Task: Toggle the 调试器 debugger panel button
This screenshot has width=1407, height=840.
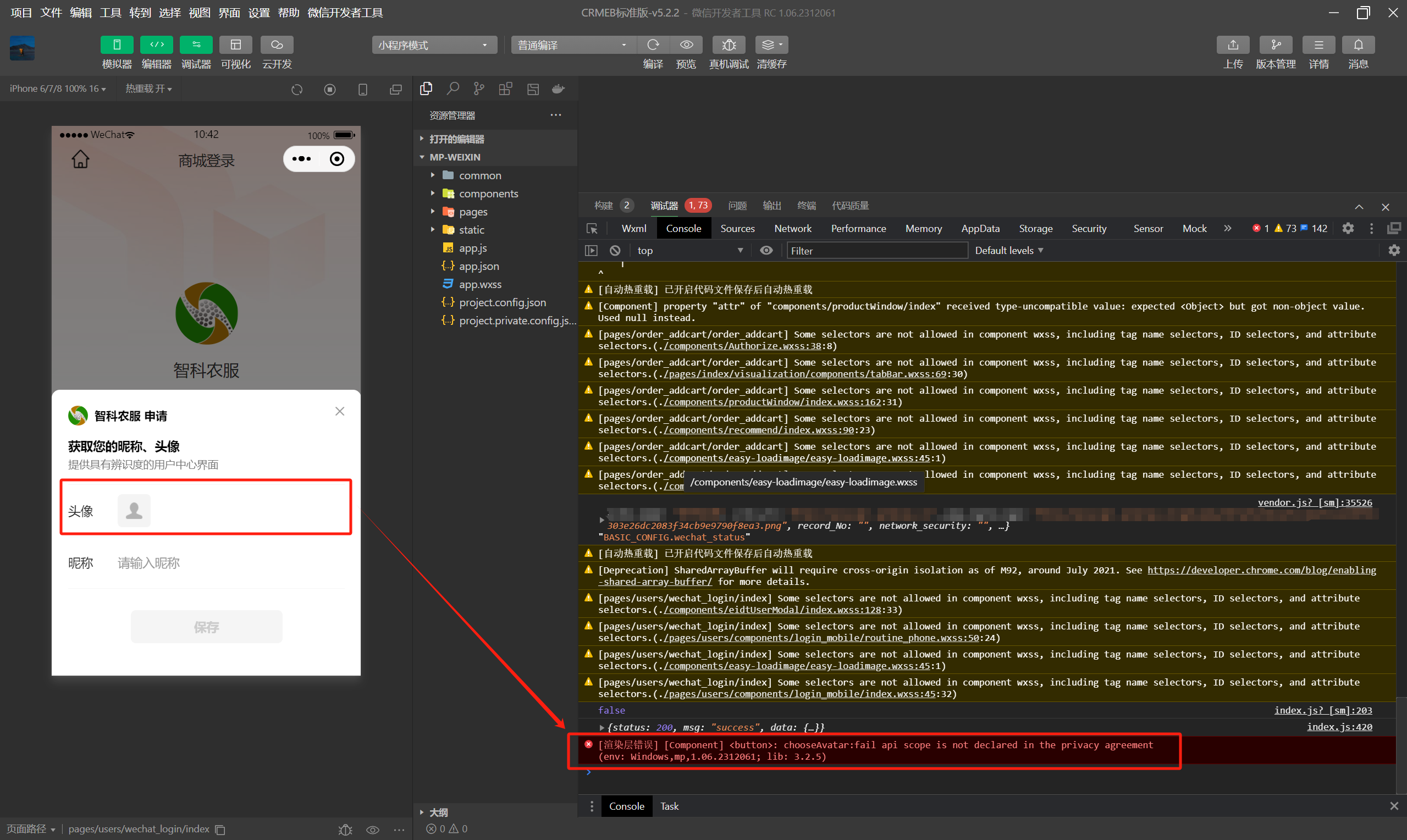Action: pyautogui.click(x=196, y=45)
